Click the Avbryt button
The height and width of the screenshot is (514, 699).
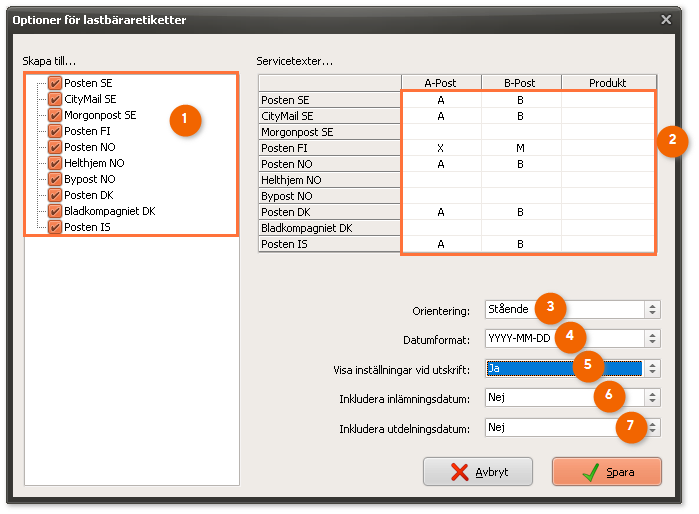[x=478, y=472]
